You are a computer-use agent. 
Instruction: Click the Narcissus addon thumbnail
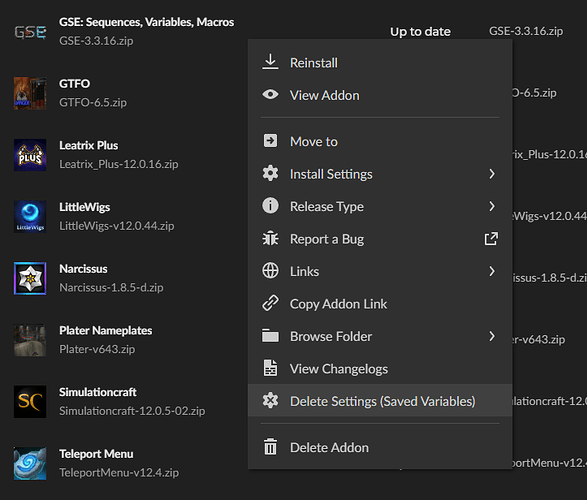(30, 278)
